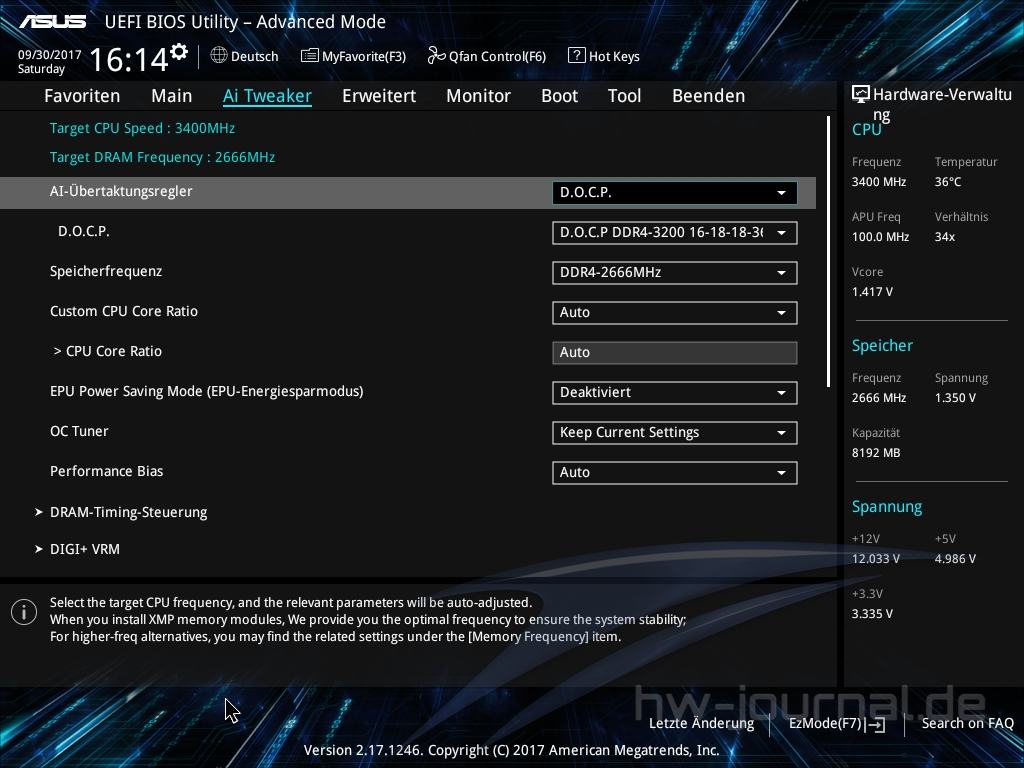Go to the Monitor tab
1024x768 pixels.
coord(479,96)
